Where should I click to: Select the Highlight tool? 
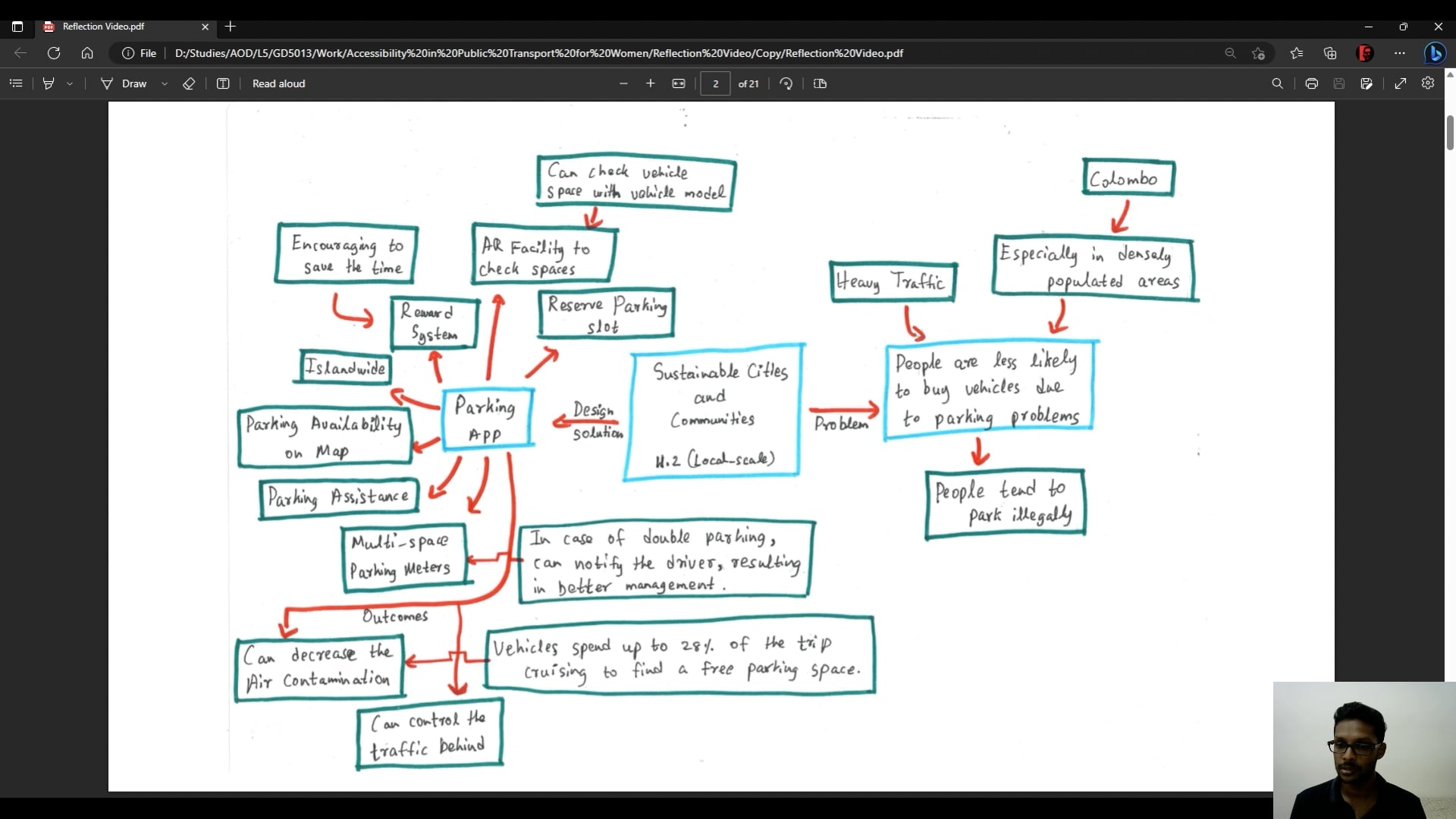(49, 83)
